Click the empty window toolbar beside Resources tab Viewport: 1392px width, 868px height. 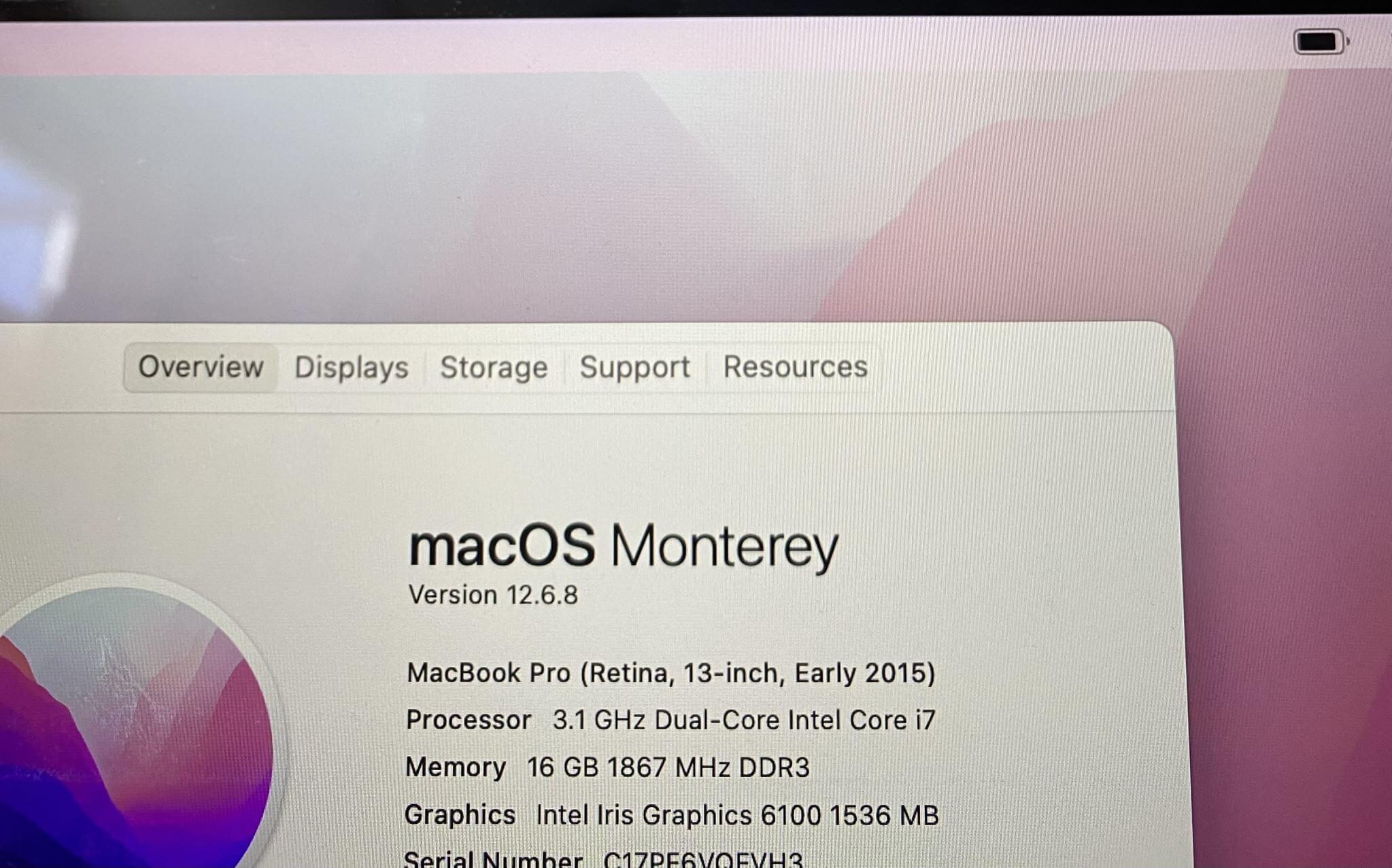point(1020,368)
